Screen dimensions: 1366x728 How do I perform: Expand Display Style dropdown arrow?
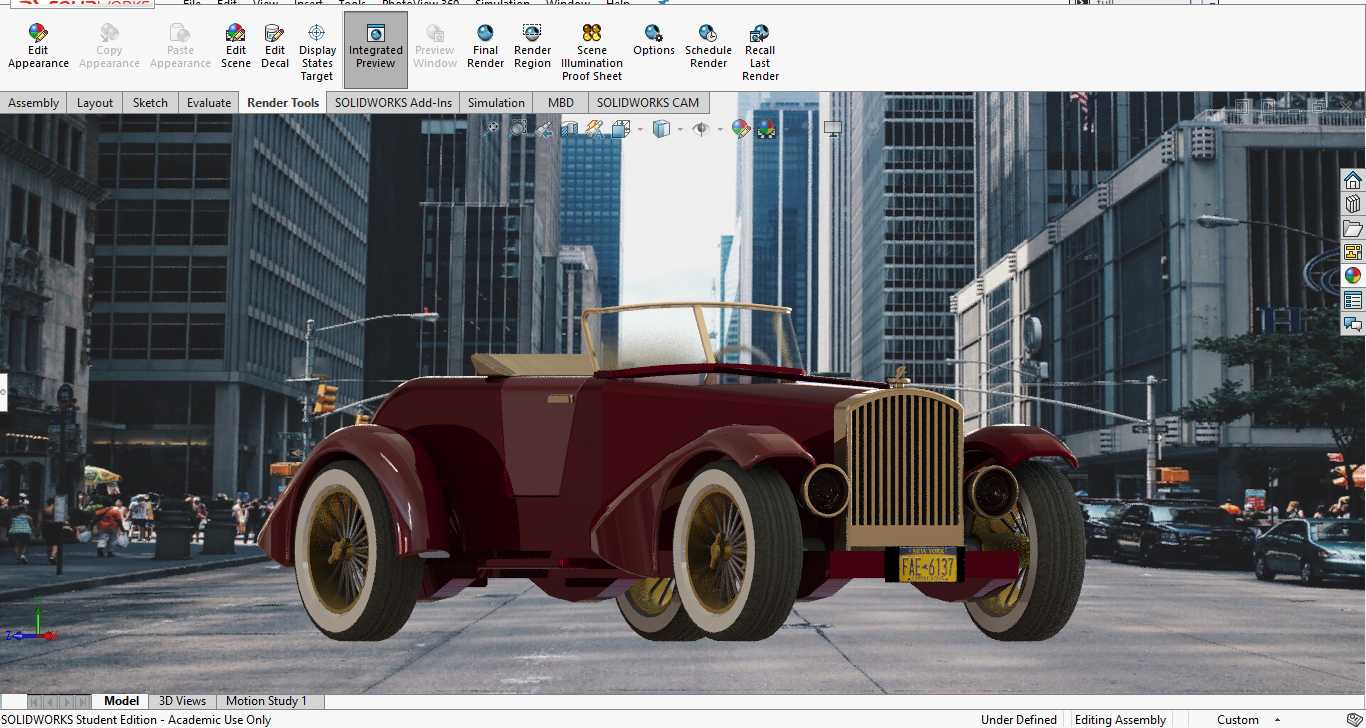point(680,129)
